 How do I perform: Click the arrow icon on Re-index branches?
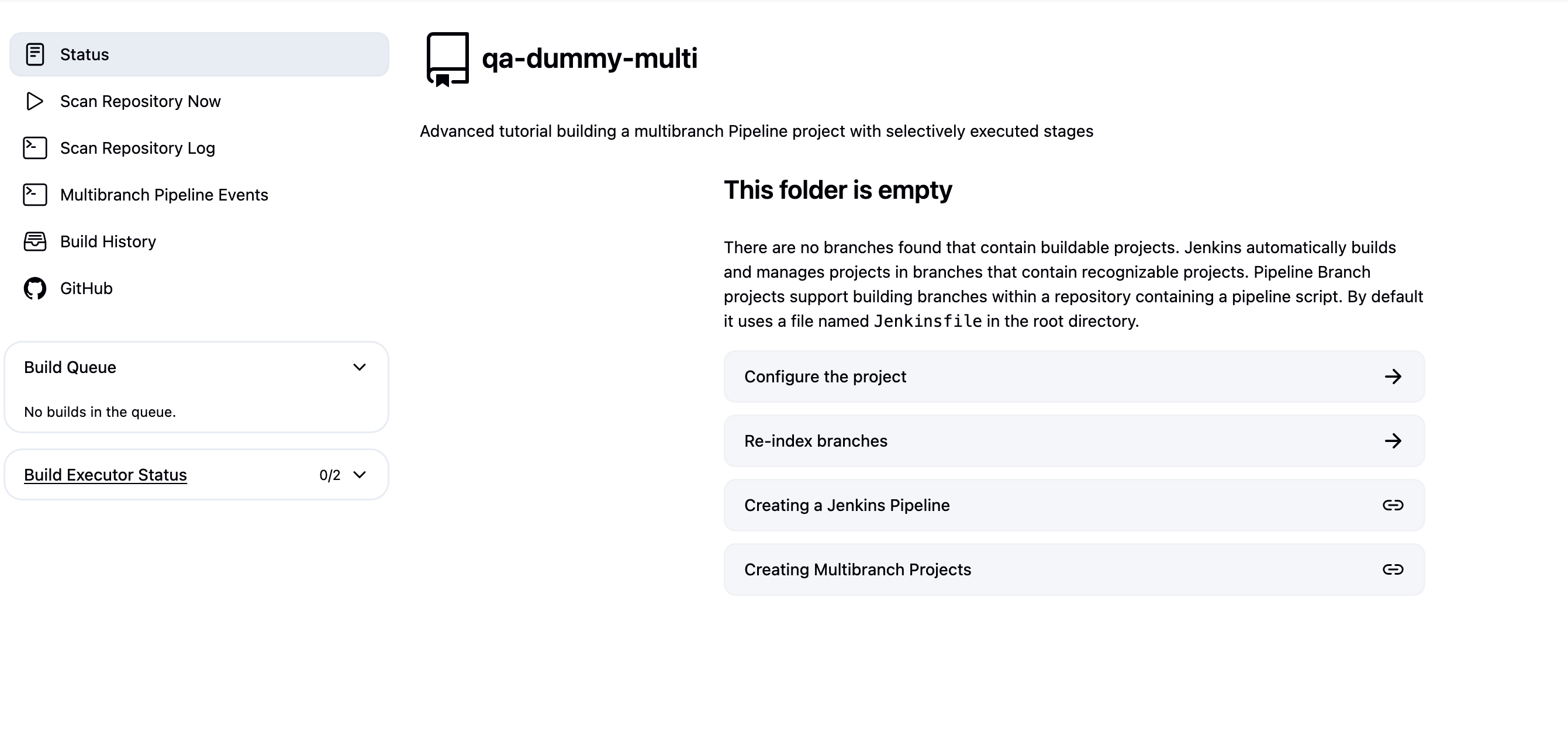tap(1393, 441)
